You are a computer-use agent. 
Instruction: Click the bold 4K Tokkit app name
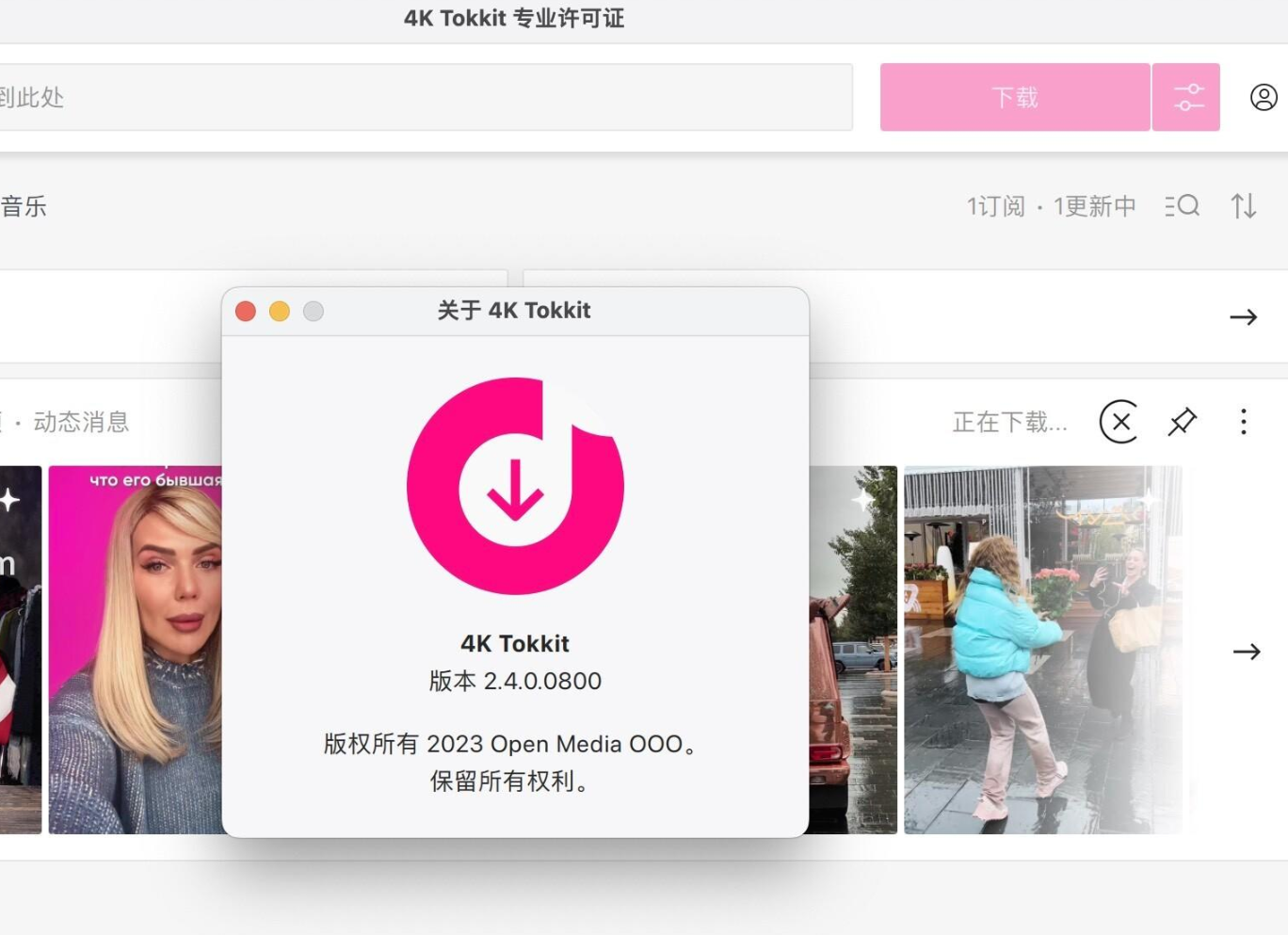point(515,643)
